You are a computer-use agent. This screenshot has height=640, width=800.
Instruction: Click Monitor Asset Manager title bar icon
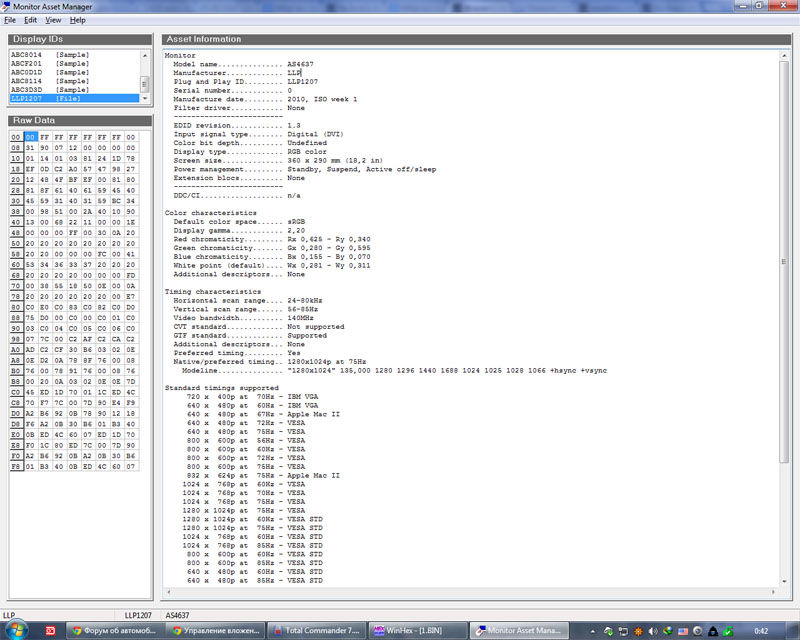coord(7,6)
